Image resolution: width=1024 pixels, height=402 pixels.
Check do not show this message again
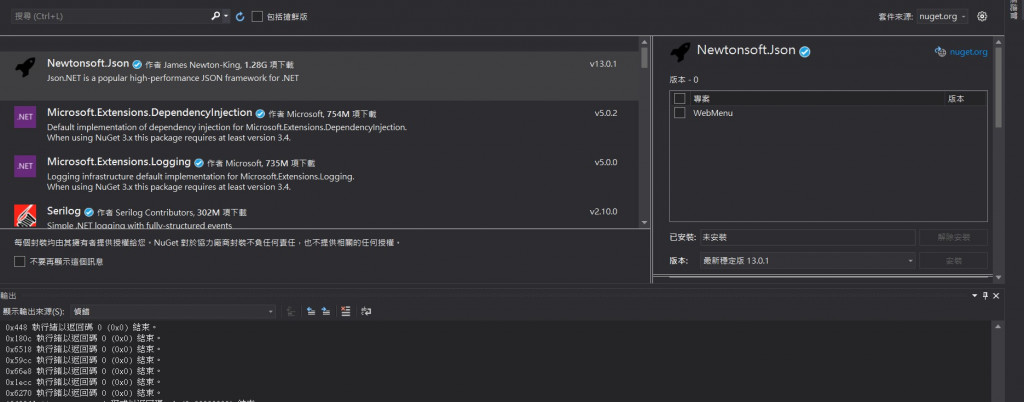[x=20, y=262]
